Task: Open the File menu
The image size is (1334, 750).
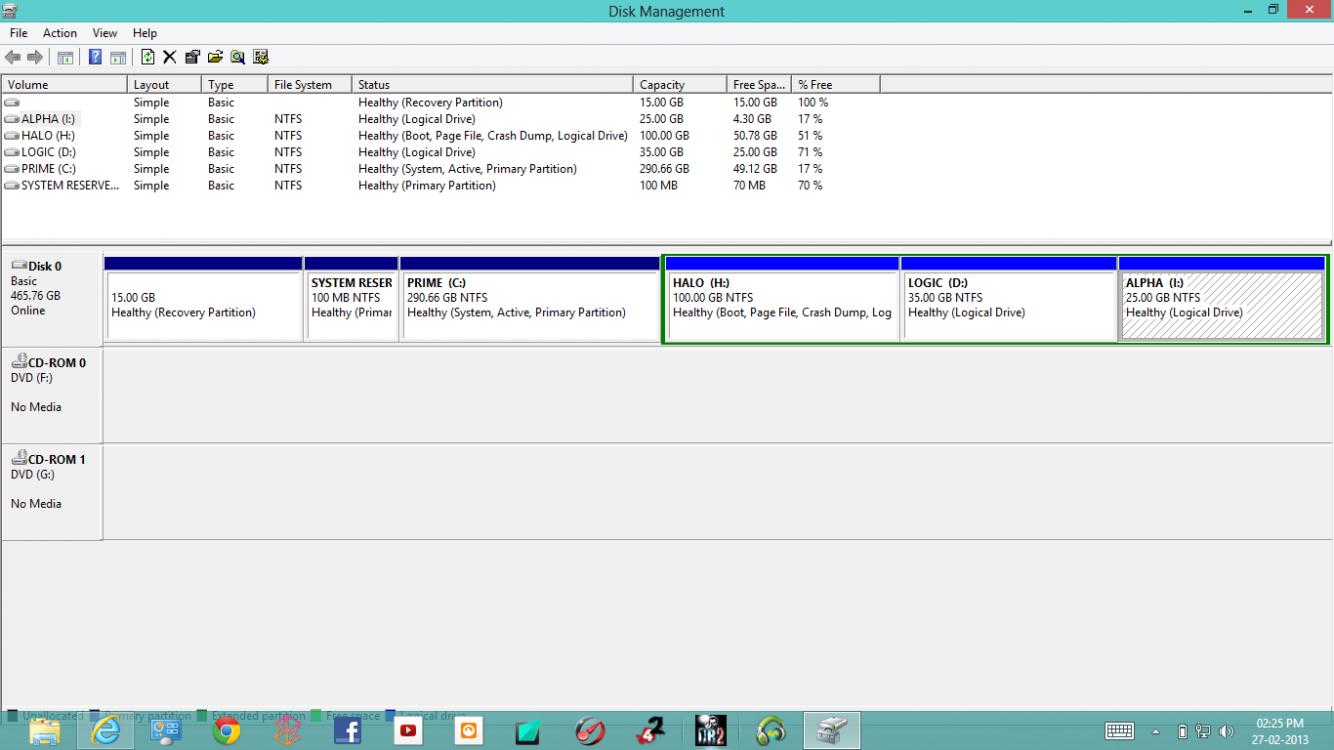Action: tap(19, 33)
